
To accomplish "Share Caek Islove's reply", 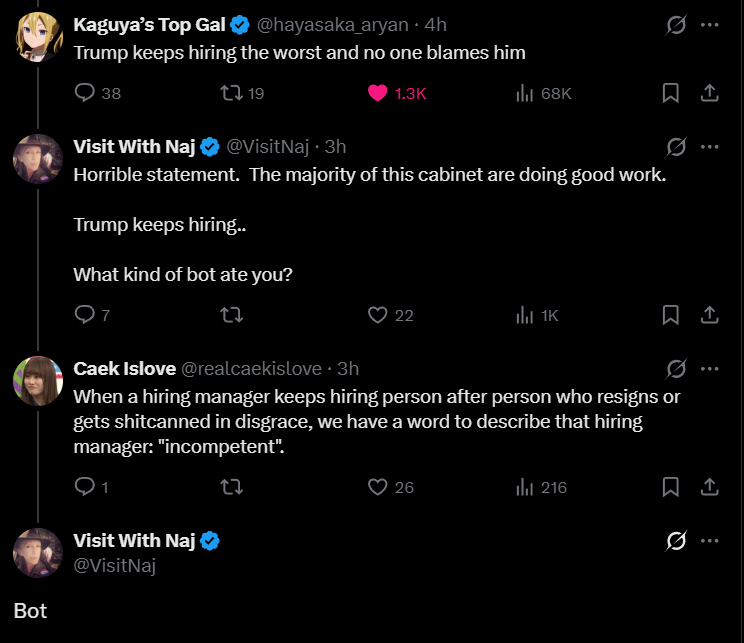I will (709, 487).
